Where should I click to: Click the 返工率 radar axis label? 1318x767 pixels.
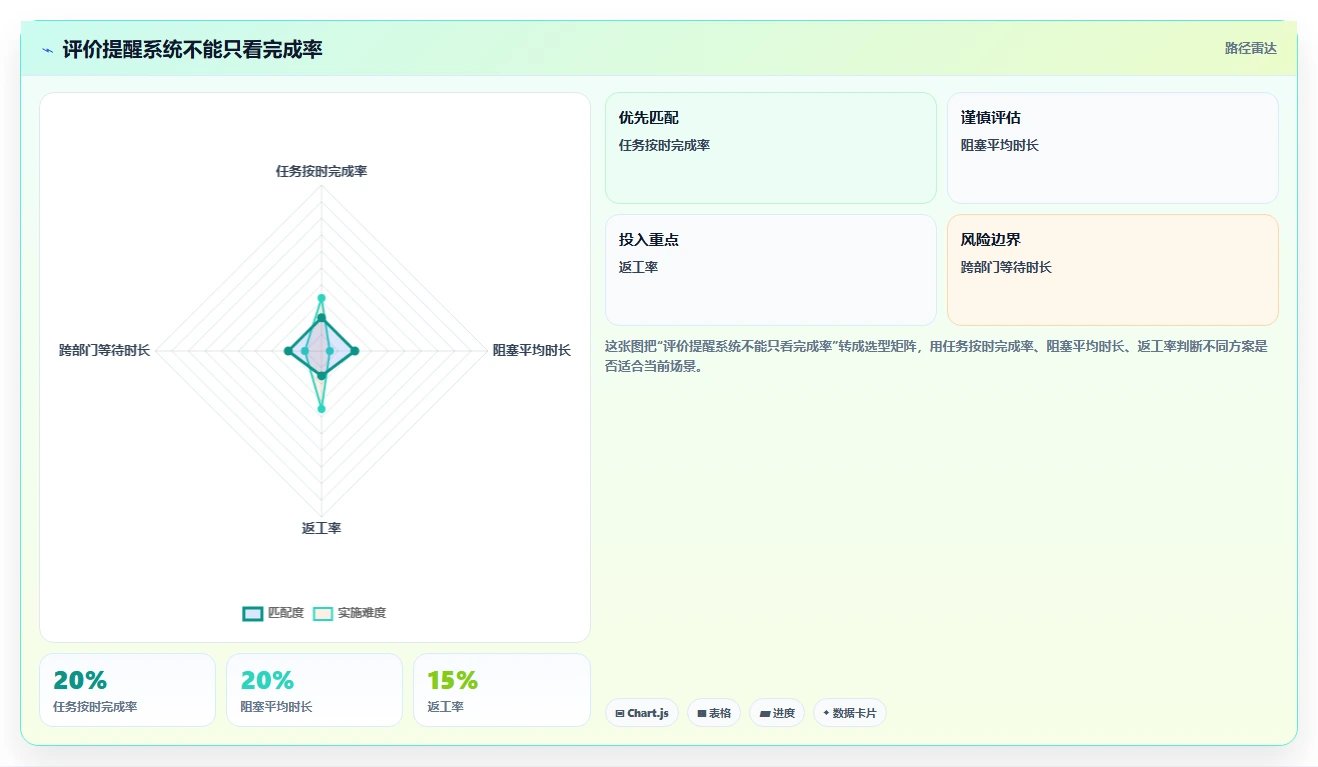click(x=321, y=528)
